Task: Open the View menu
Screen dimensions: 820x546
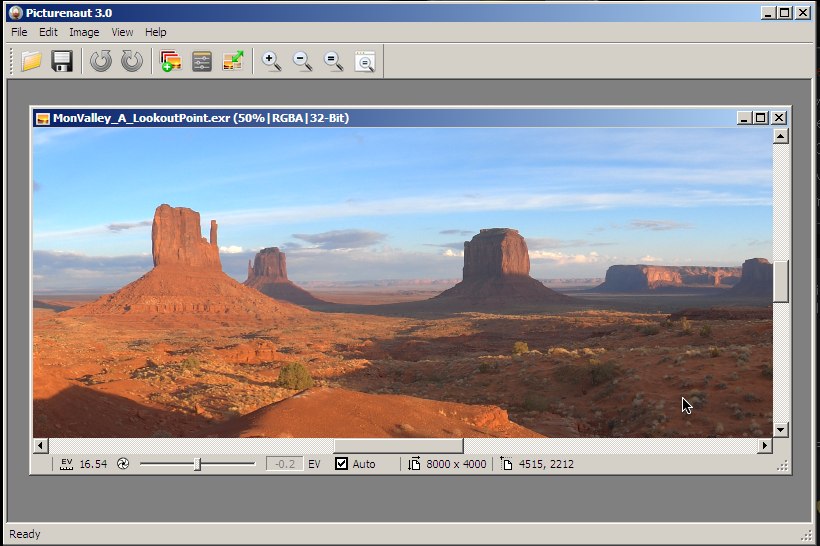Action: click(122, 32)
